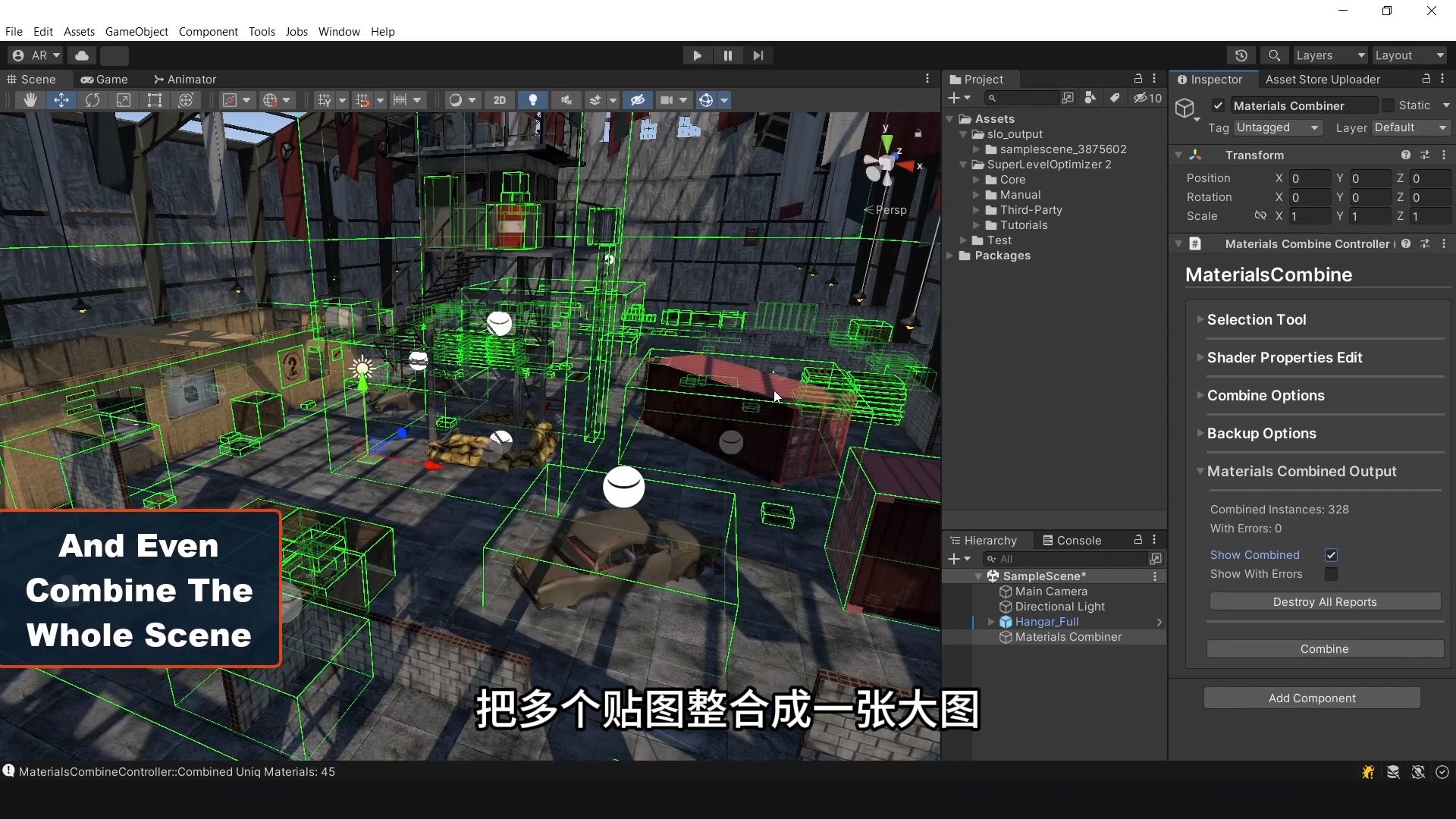This screenshot has height=819, width=1456.
Task: Open Transform component help icon
Action: (x=1406, y=155)
